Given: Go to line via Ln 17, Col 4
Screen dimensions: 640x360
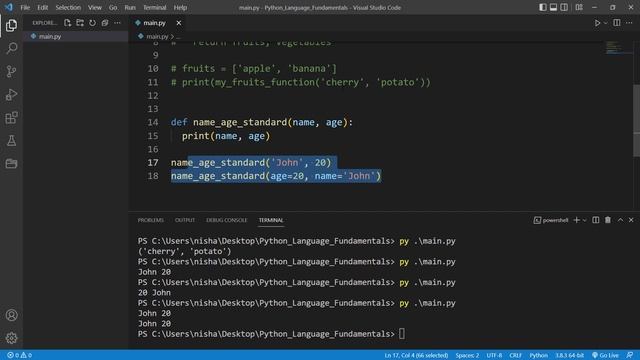Looking at the screenshot, I should (416, 355).
